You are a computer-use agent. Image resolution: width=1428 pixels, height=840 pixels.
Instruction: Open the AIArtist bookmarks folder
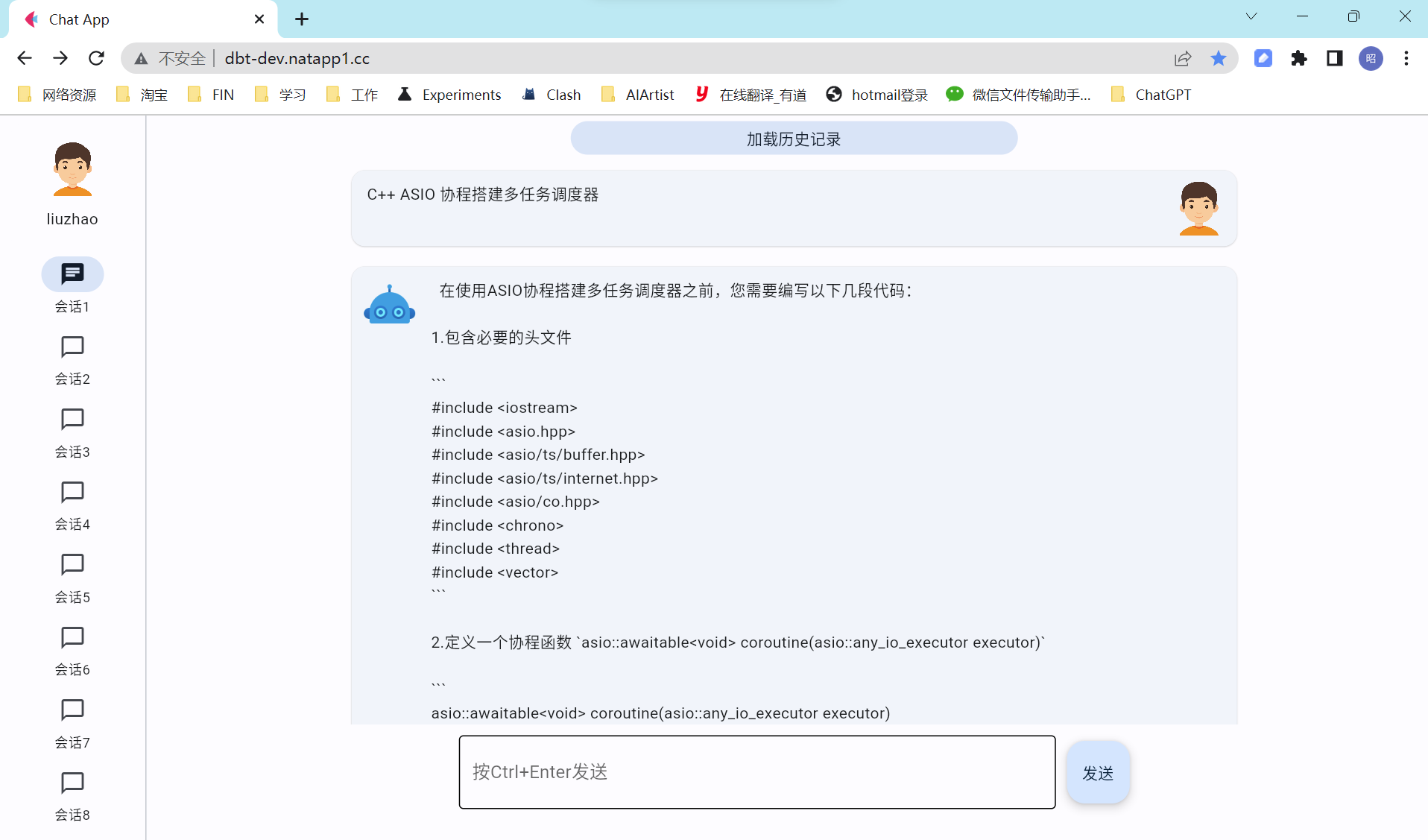click(x=638, y=95)
